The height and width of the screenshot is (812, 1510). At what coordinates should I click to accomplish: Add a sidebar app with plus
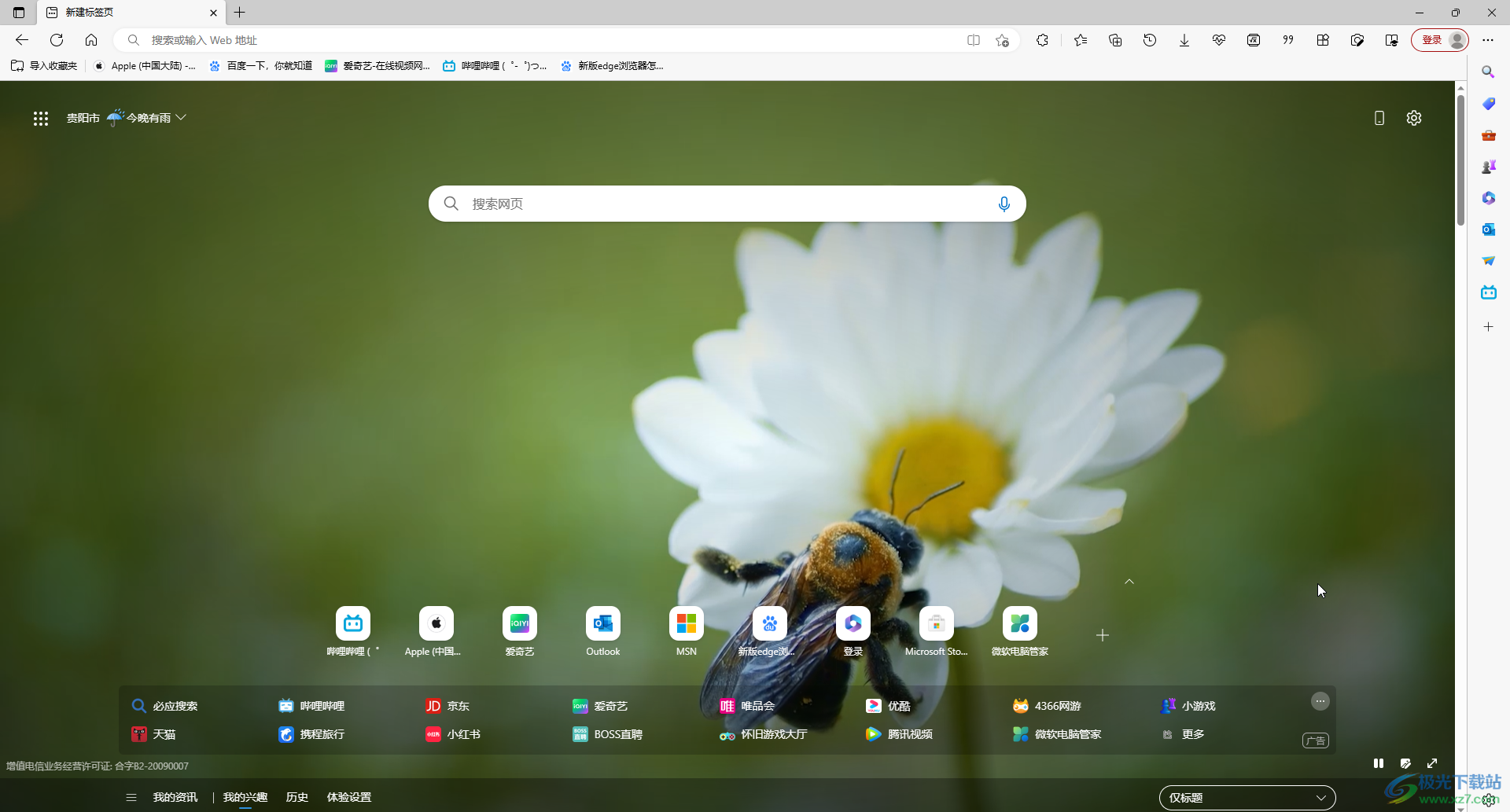tap(1488, 327)
